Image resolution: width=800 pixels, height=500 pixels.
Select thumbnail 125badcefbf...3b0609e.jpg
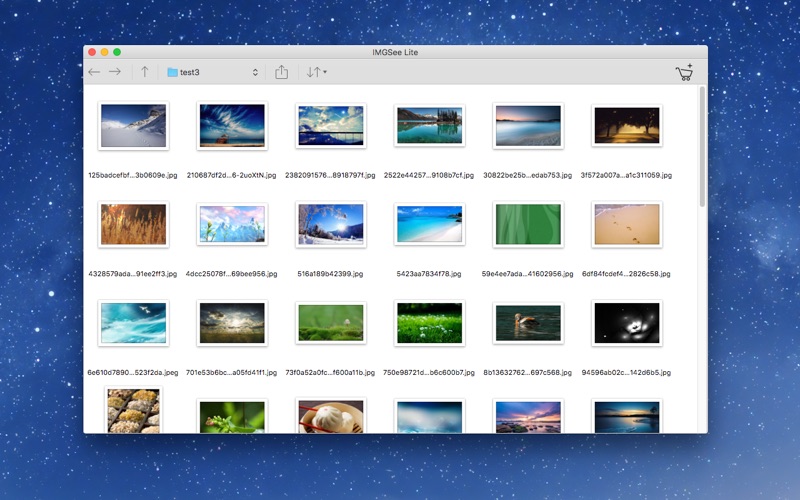[134, 126]
